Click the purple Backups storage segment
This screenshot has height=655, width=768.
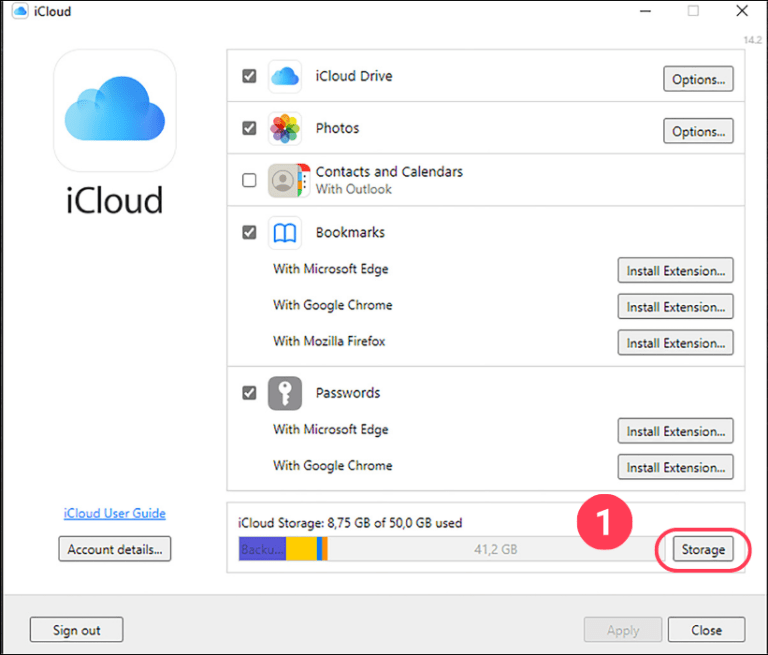263,549
